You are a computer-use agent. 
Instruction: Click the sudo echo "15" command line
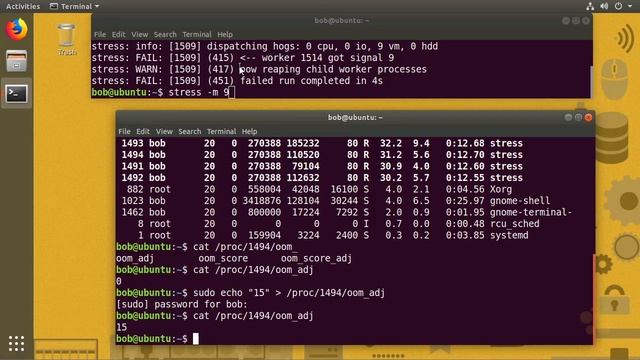click(x=250, y=293)
